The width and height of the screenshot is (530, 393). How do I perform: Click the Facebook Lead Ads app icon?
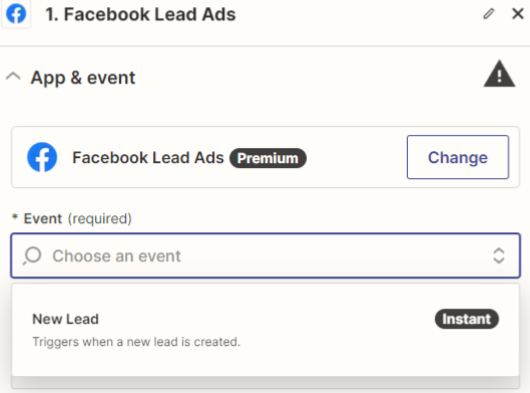coord(42,157)
